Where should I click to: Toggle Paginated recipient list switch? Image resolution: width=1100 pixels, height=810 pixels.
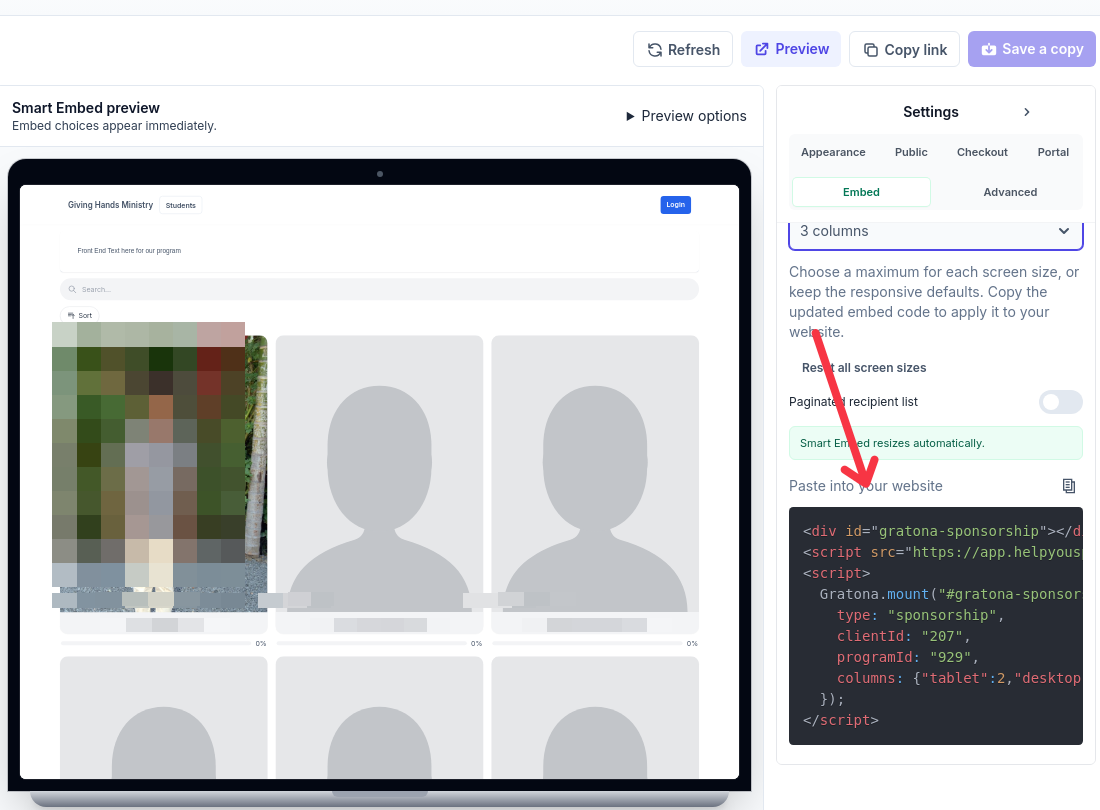pyautogui.click(x=1060, y=402)
